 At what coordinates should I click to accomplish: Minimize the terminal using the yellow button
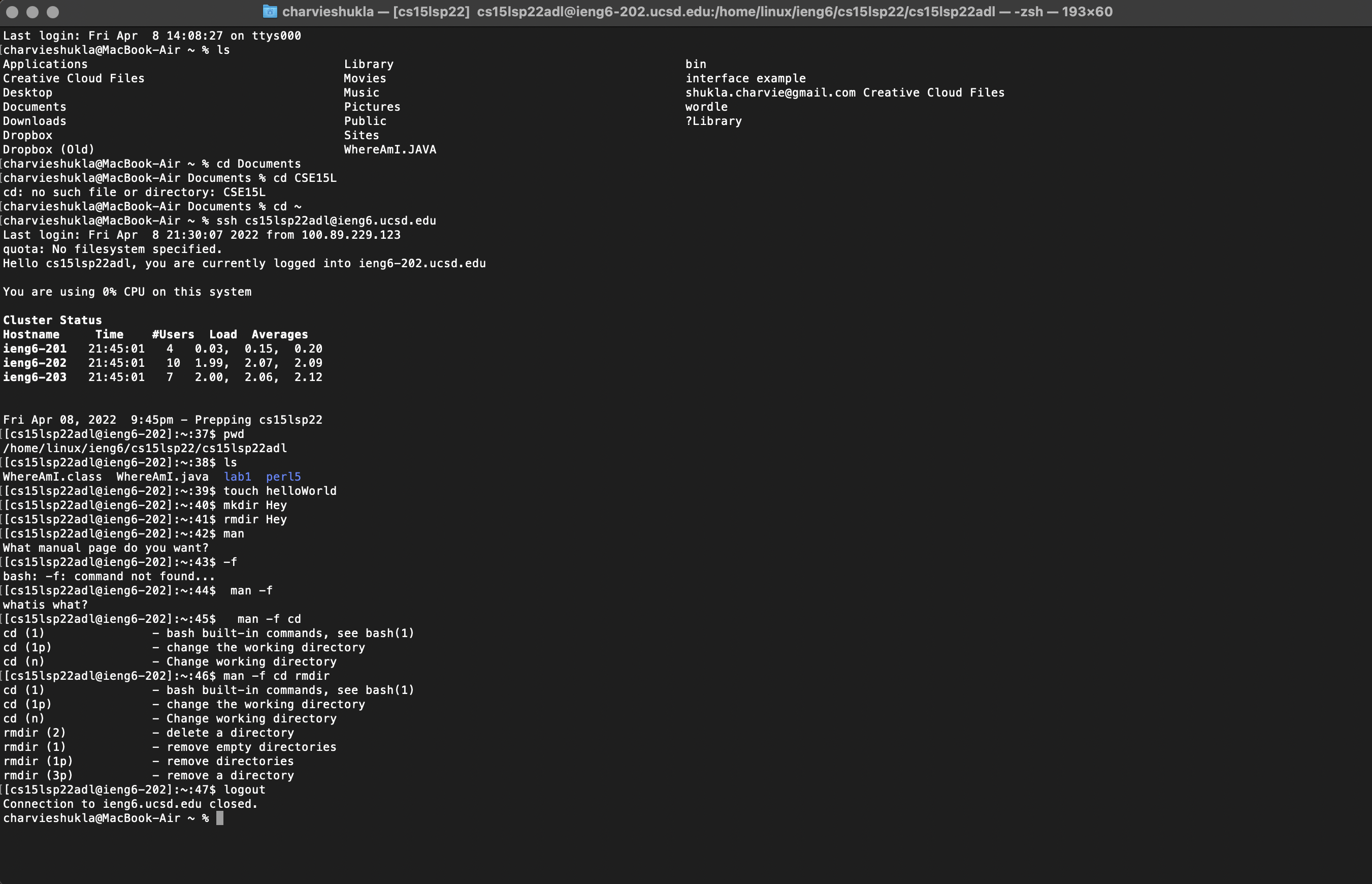click(x=32, y=12)
